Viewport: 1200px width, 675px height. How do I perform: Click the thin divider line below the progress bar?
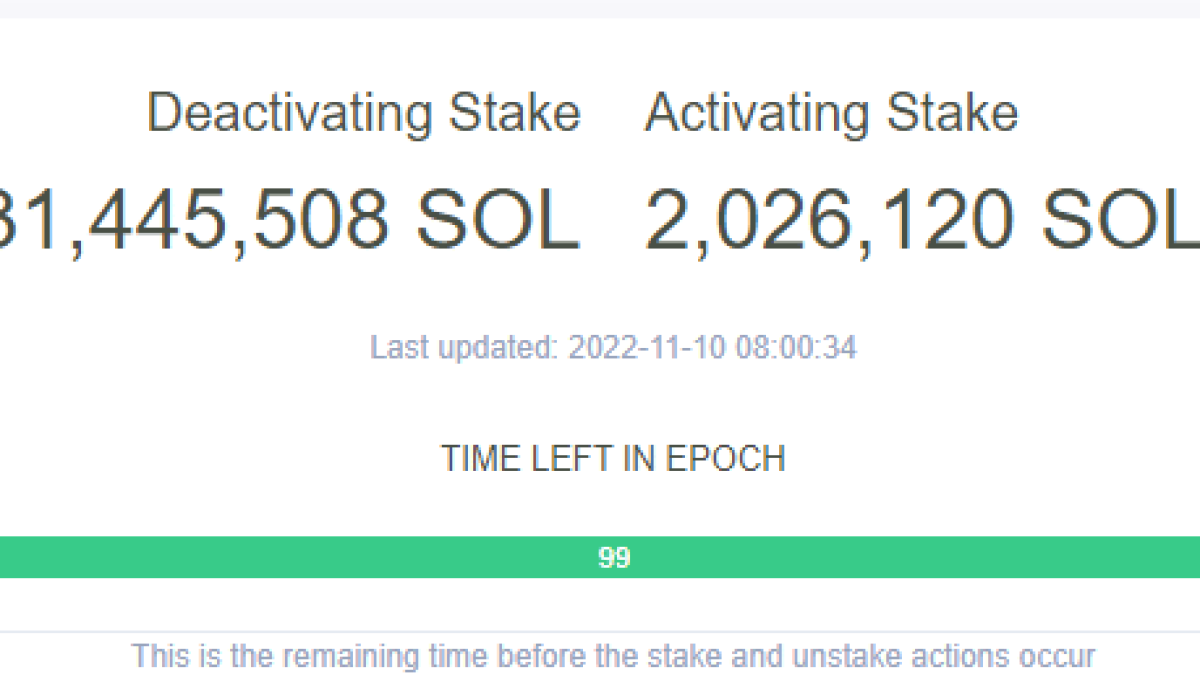tap(600, 631)
